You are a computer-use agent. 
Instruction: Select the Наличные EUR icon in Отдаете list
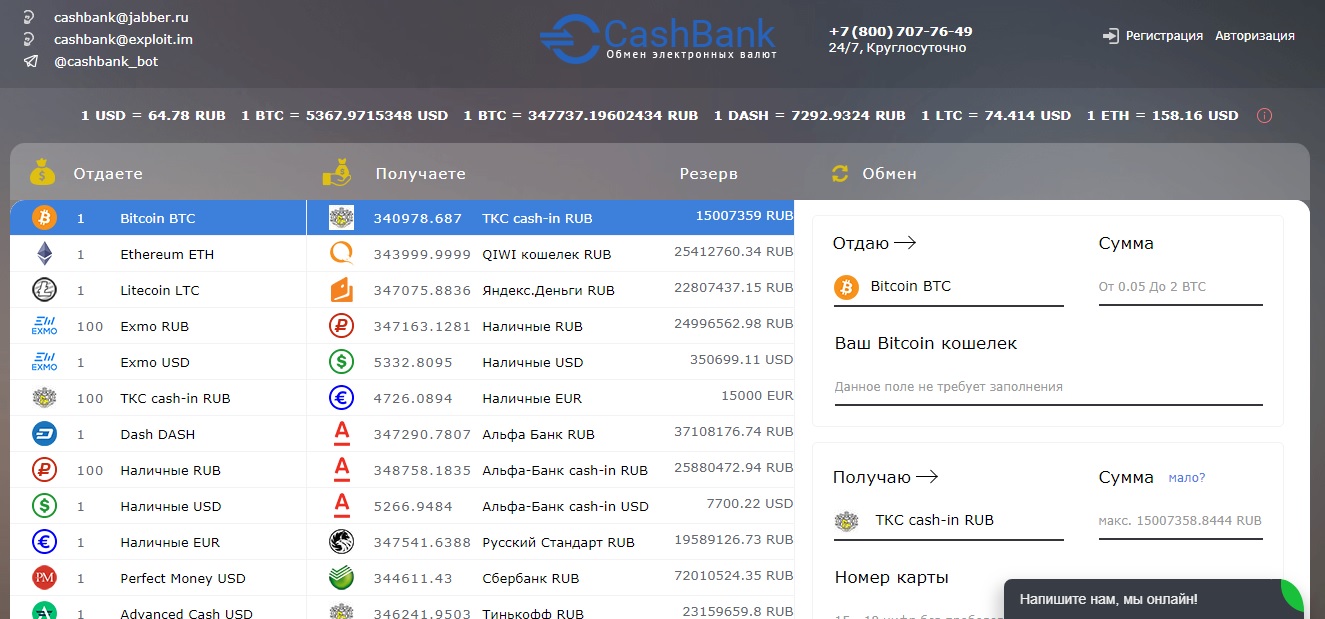45,542
